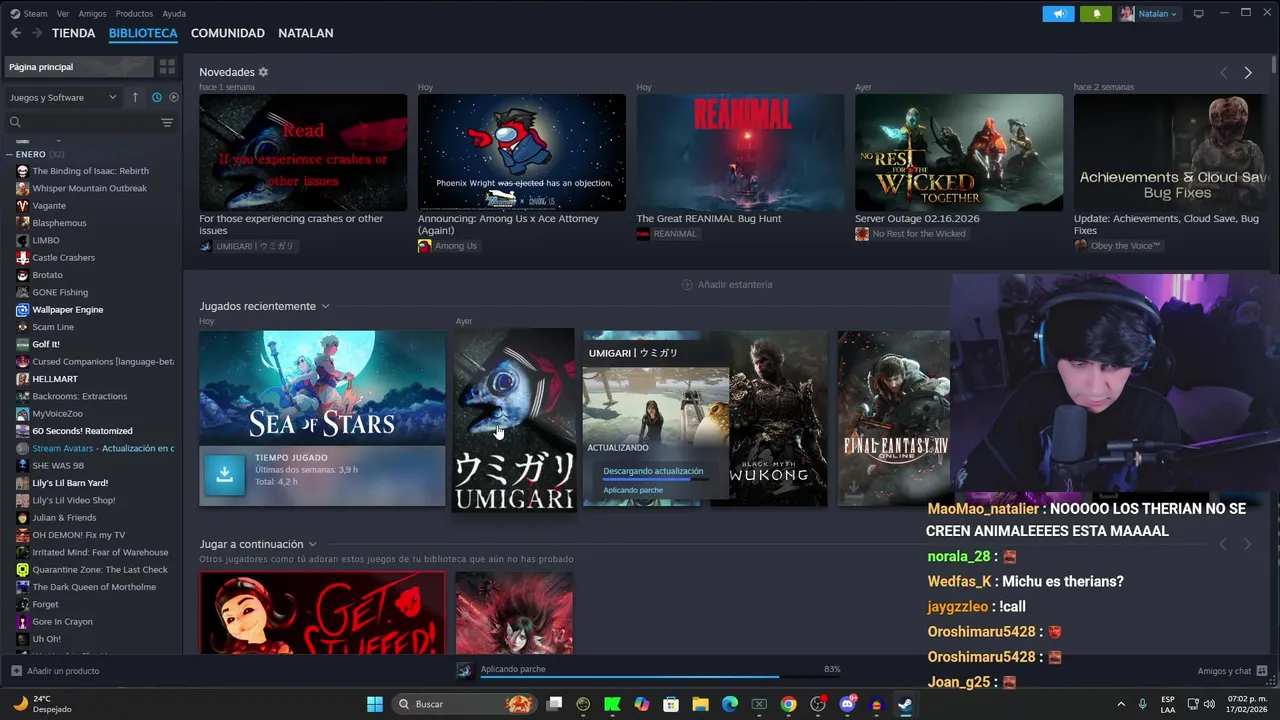Image resolution: width=1280 pixels, height=720 pixels.
Task: Go back with the left arrow
Action: [x=16, y=33]
